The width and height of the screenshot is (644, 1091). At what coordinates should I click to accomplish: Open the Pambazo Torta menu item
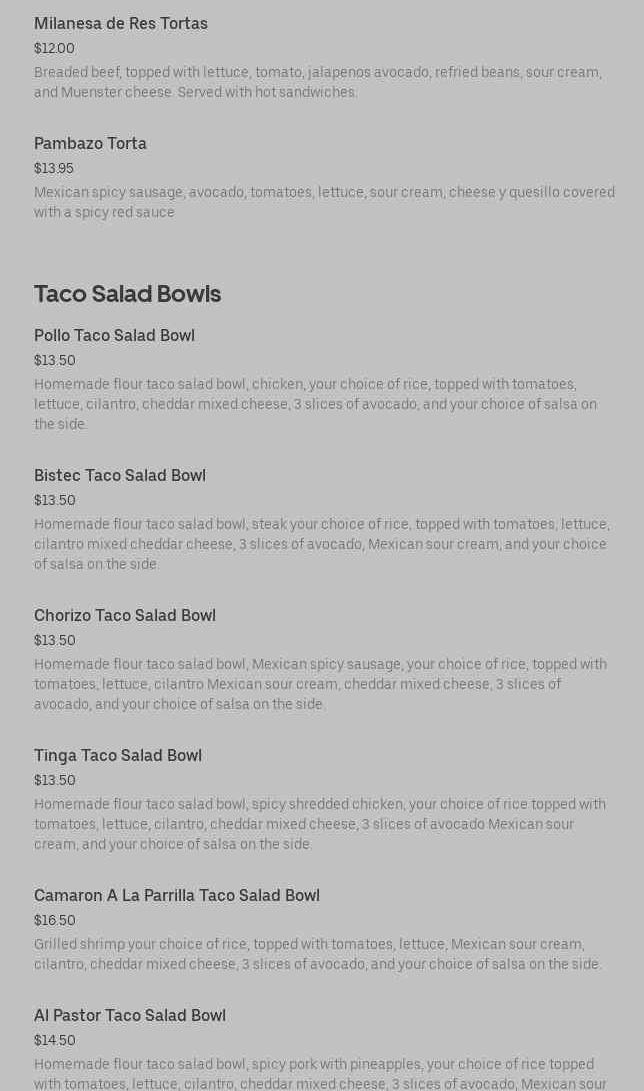tap(90, 144)
